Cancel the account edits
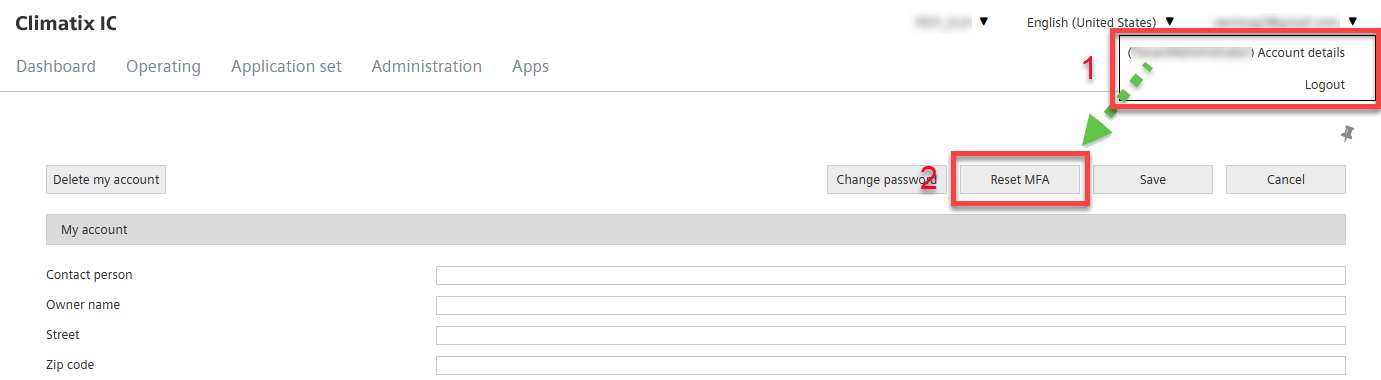Image resolution: width=1381 pixels, height=380 pixels. tap(1286, 180)
